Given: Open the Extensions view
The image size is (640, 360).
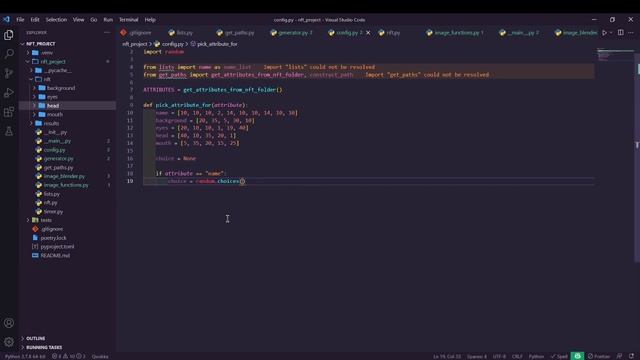Looking at the screenshot, I should tap(9, 112).
